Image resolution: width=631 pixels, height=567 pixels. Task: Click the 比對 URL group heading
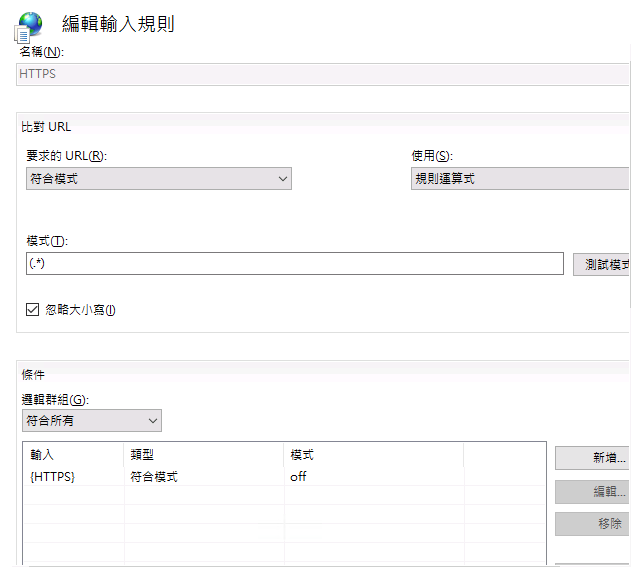tap(46, 127)
